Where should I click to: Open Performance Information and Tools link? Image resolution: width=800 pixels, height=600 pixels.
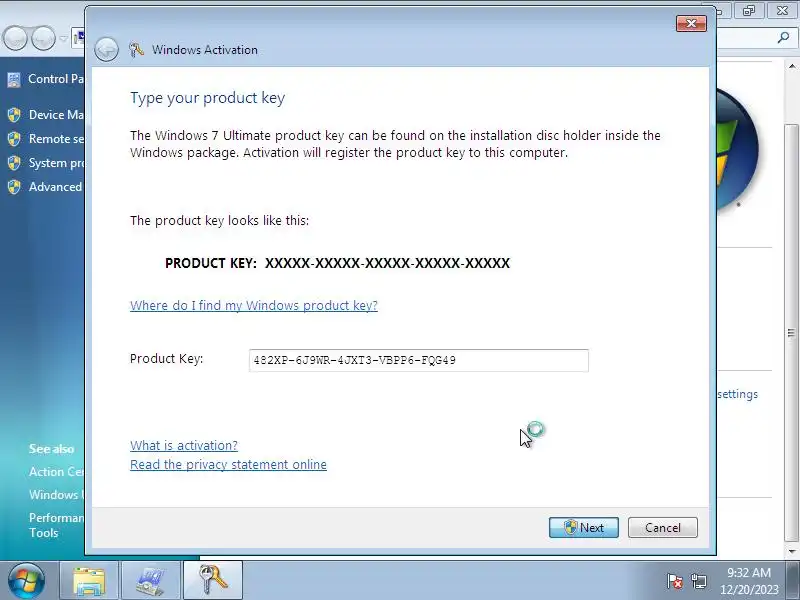57,525
